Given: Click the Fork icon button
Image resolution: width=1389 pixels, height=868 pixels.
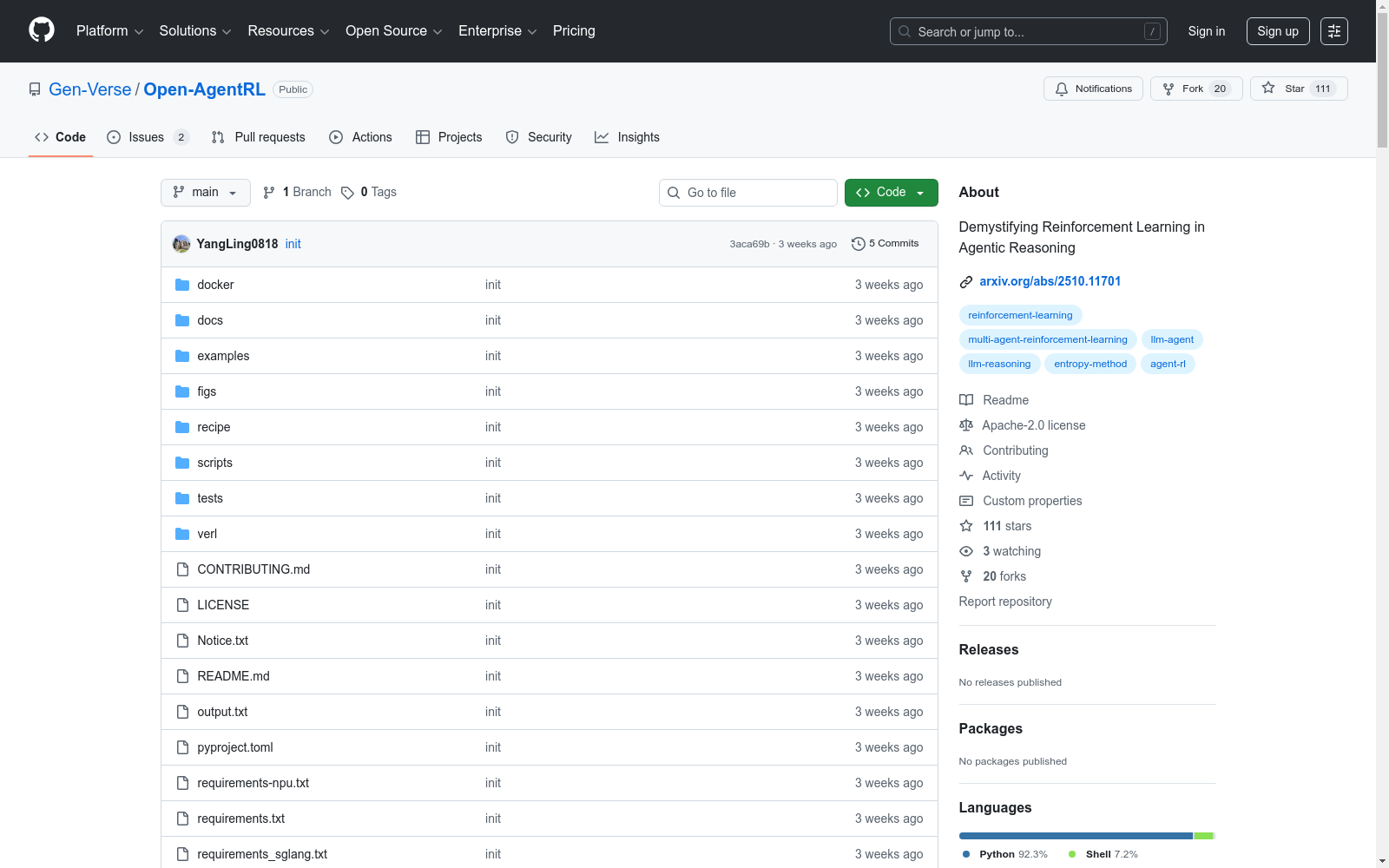Looking at the screenshot, I should (1168, 89).
